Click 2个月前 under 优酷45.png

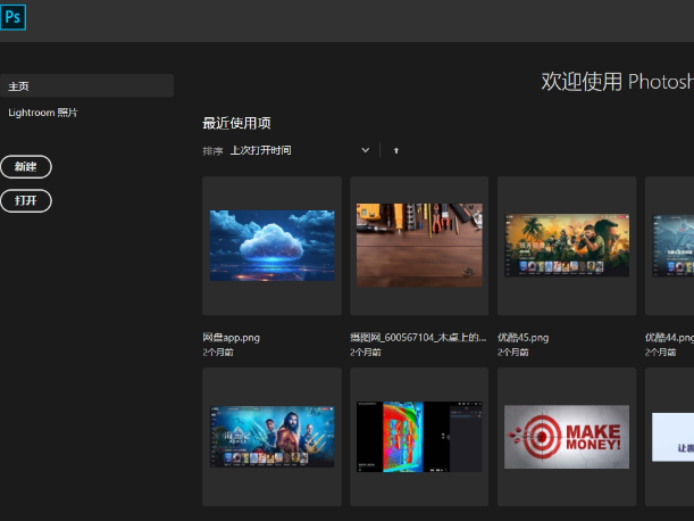[x=513, y=352]
